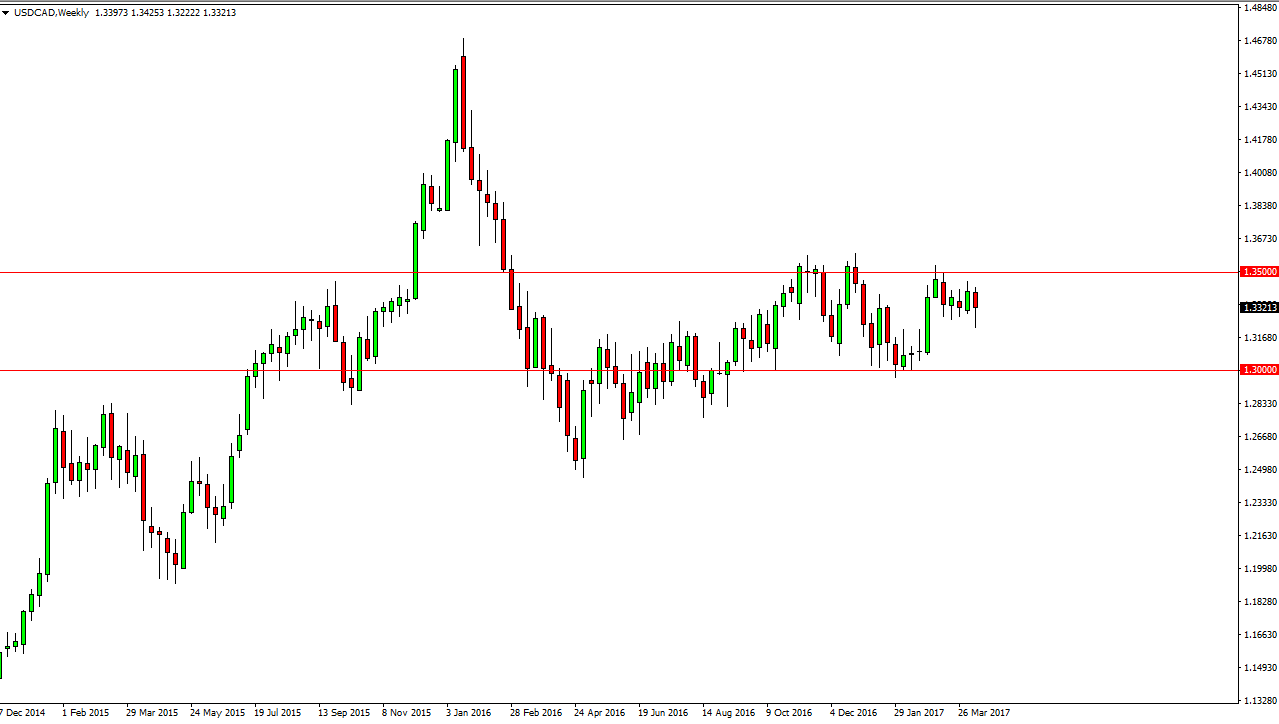The image size is (1279, 724).
Task: Click the red 1.35000 price tag
Action: pos(1258,271)
